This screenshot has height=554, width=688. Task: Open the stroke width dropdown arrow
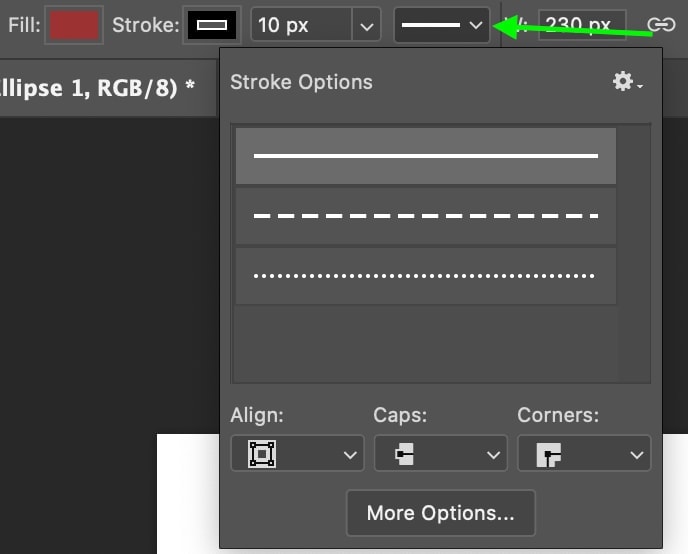366,26
